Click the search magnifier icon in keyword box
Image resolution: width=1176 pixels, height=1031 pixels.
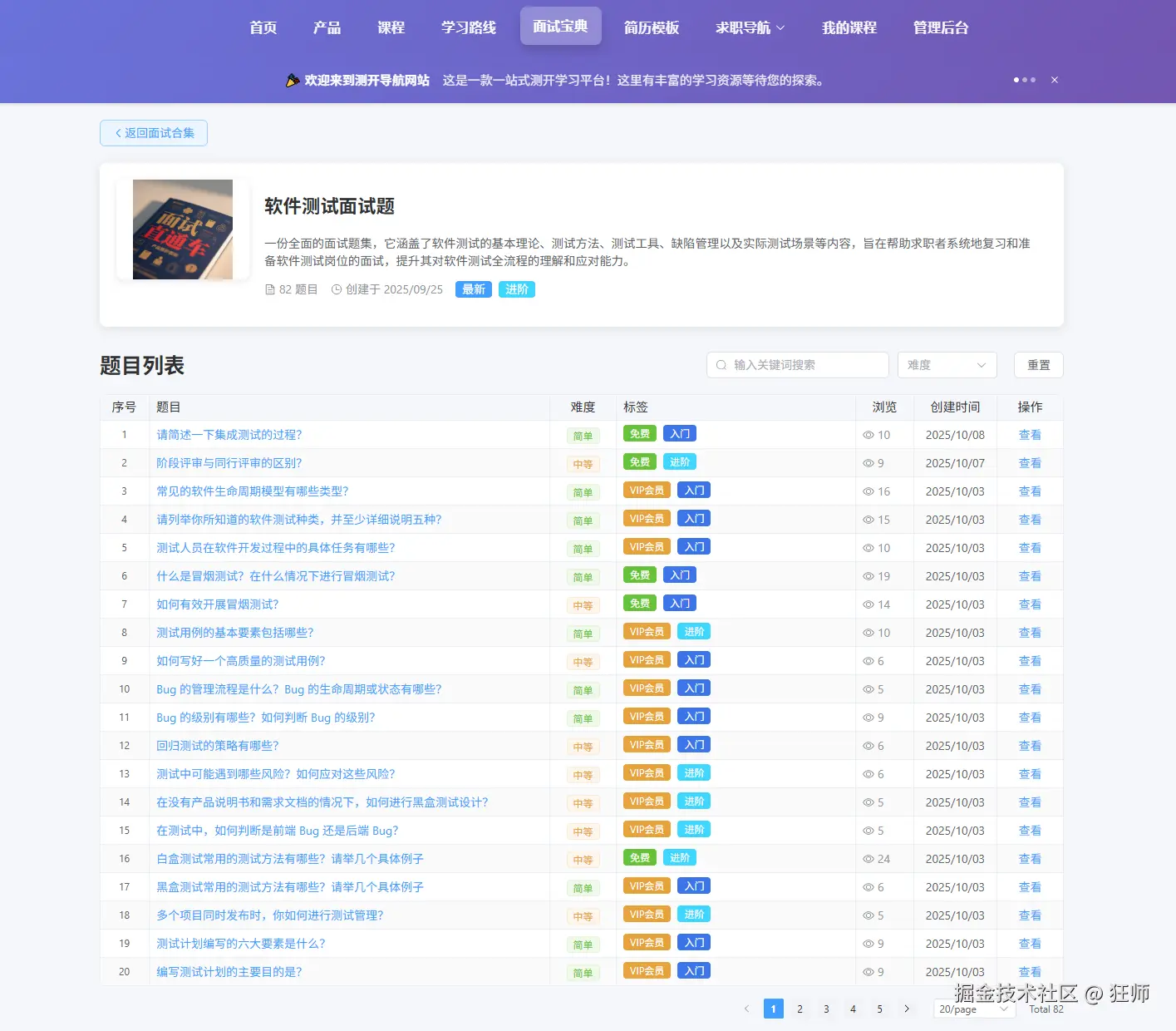tap(721, 365)
